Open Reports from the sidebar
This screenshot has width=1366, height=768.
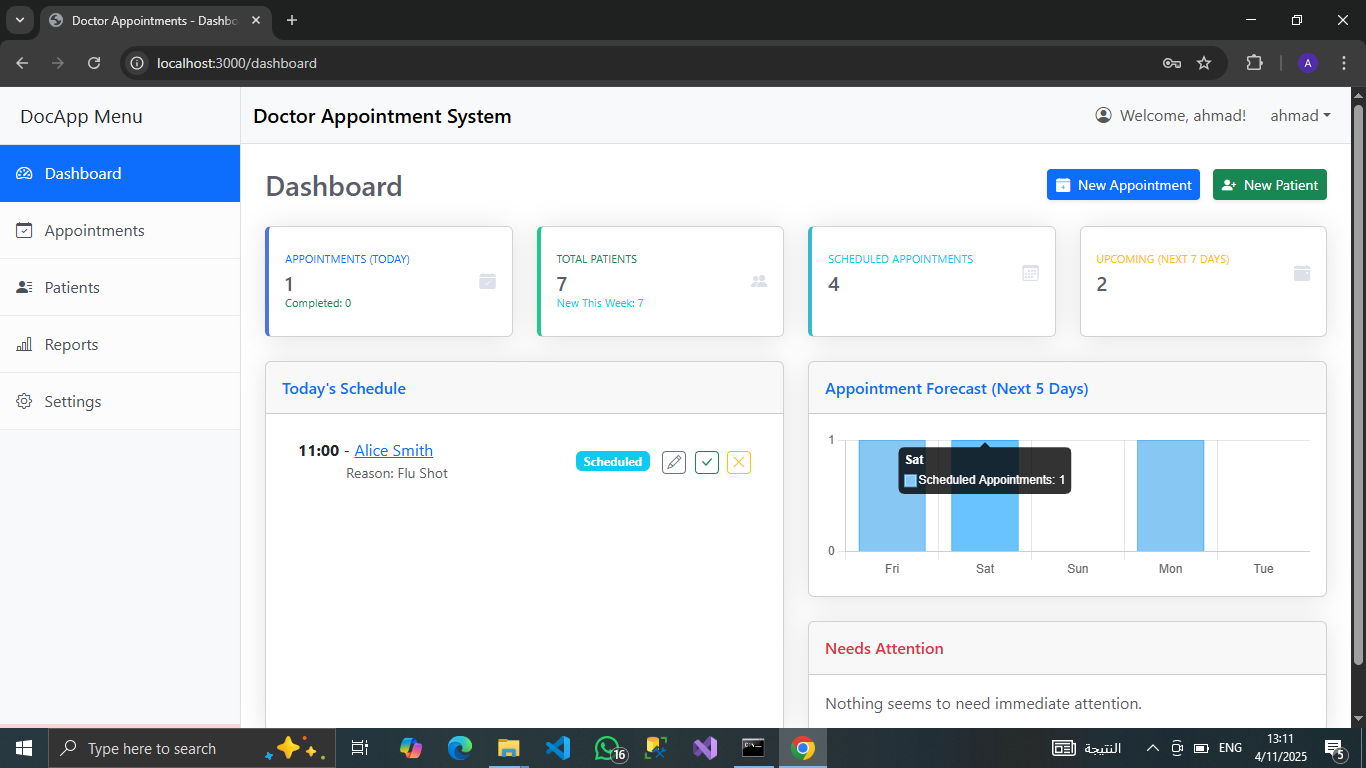tap(120, 344)
